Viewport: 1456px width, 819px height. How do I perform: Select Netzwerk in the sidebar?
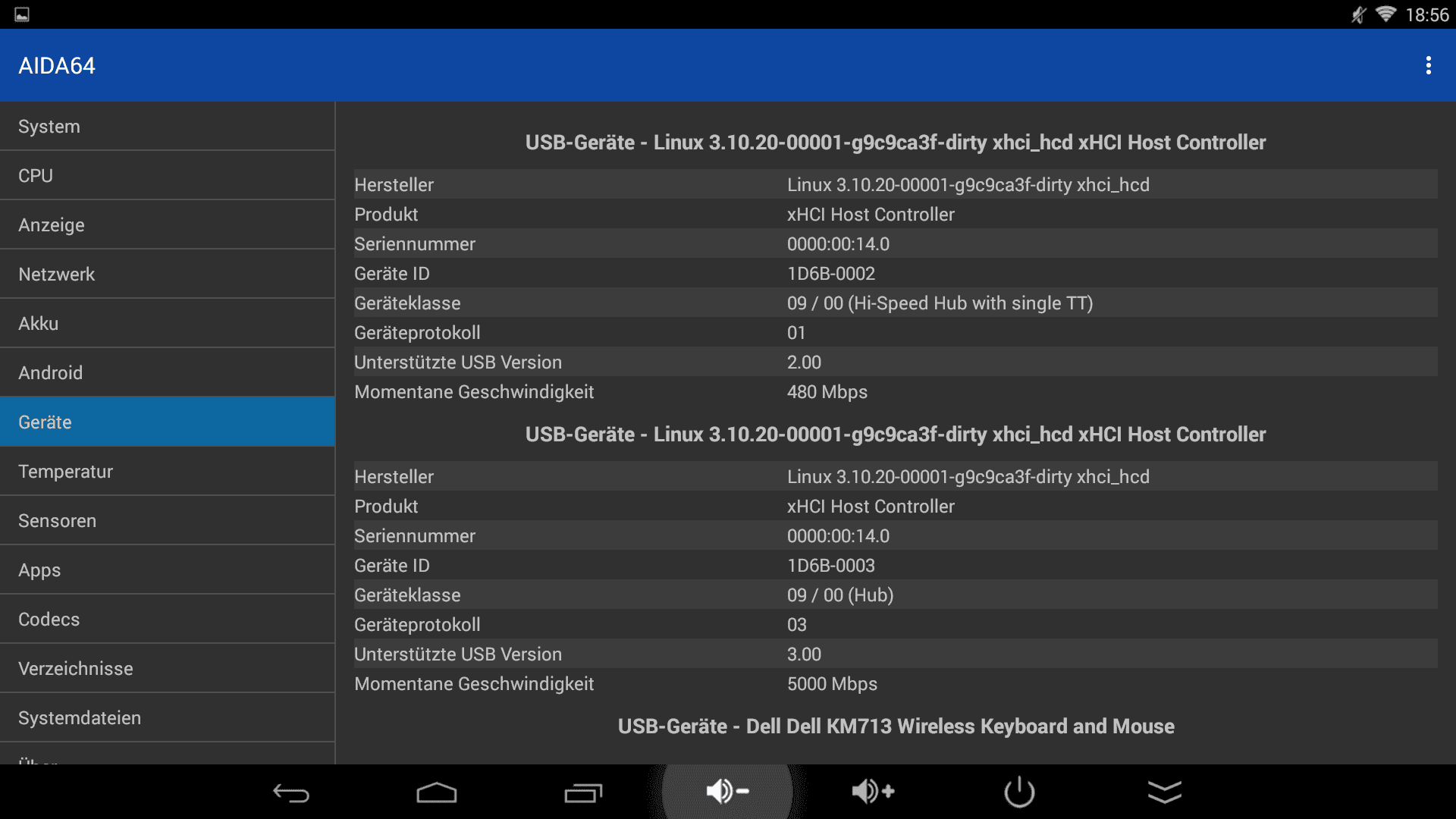167,275
